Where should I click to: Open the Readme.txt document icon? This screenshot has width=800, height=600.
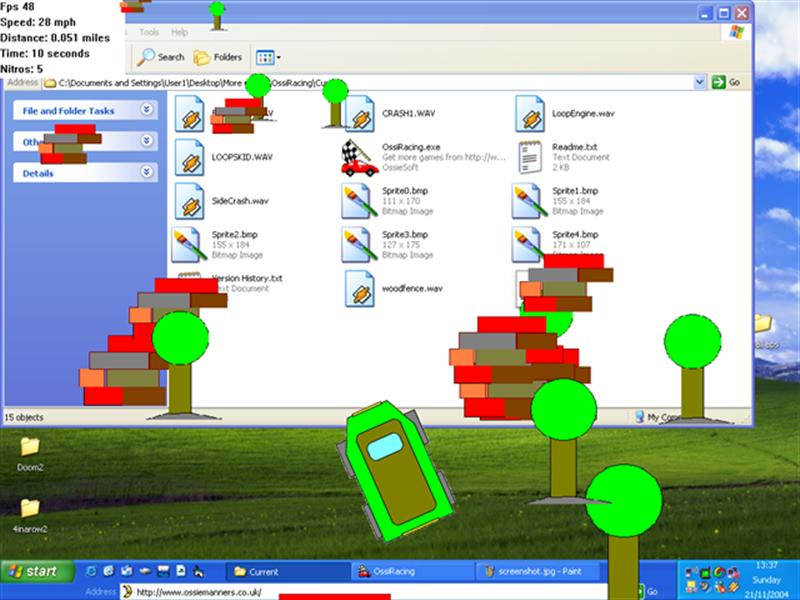(530, 157)
